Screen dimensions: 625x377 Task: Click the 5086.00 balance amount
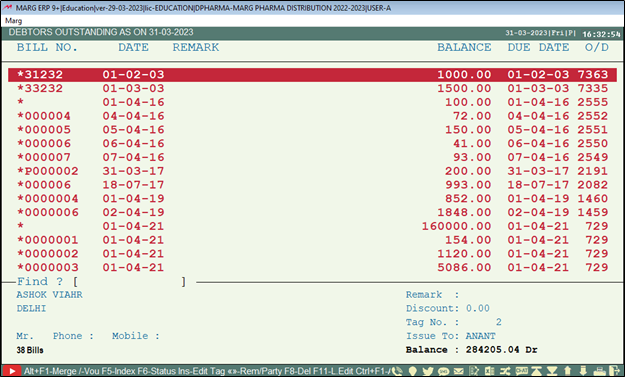[464, 267]
